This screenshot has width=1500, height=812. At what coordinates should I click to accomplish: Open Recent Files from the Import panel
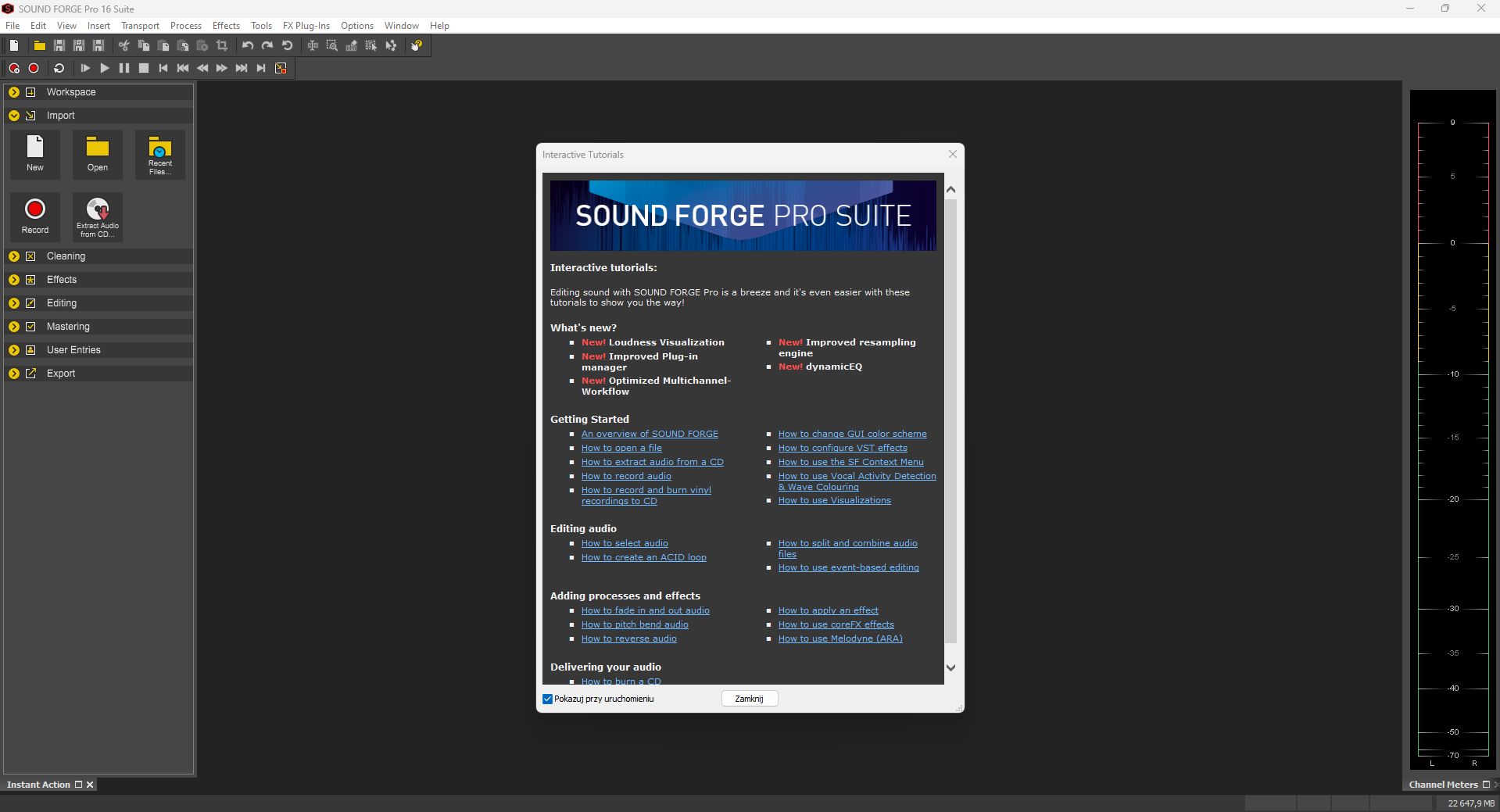tap(160, 154)
